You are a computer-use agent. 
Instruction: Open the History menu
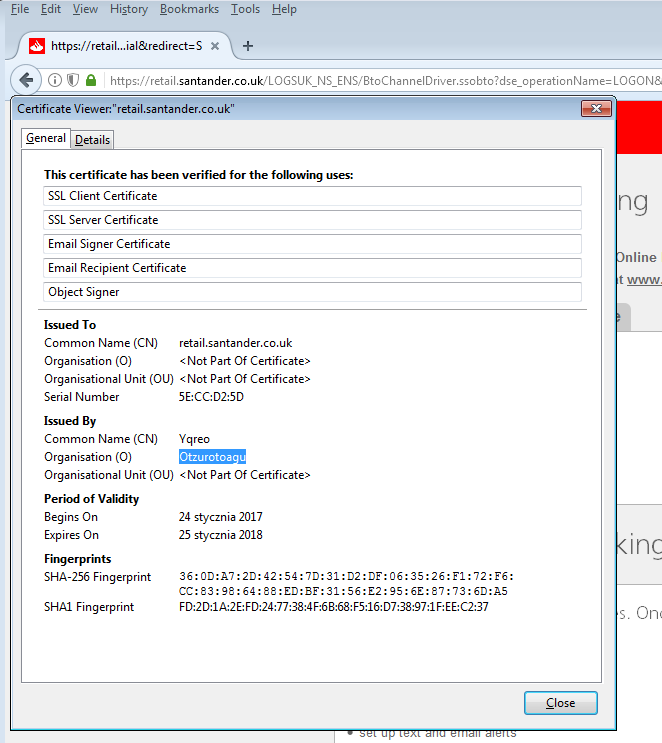coord(129,9)
